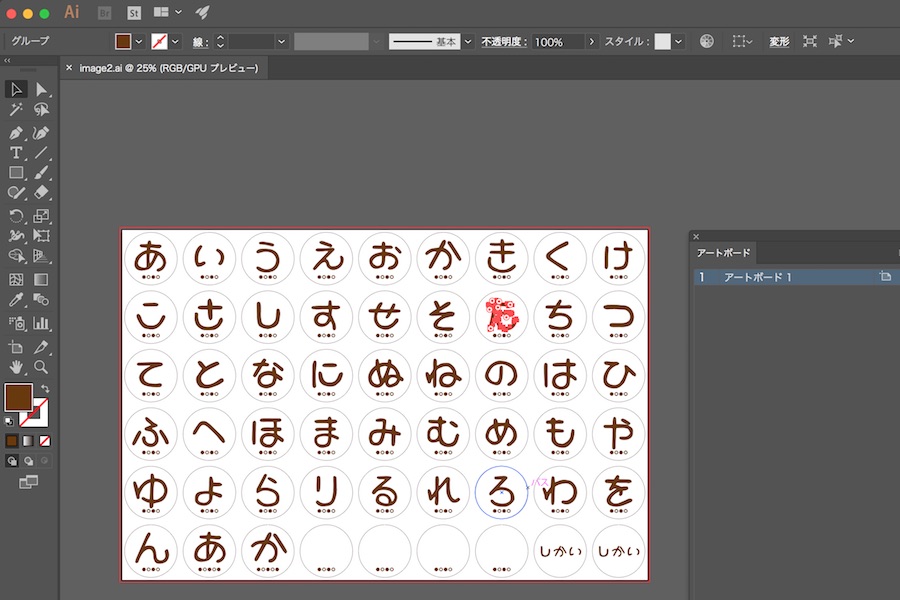
Task: Pick the Pen tool in toolbar
Action: pyautogui.click(x=16, y=133)
